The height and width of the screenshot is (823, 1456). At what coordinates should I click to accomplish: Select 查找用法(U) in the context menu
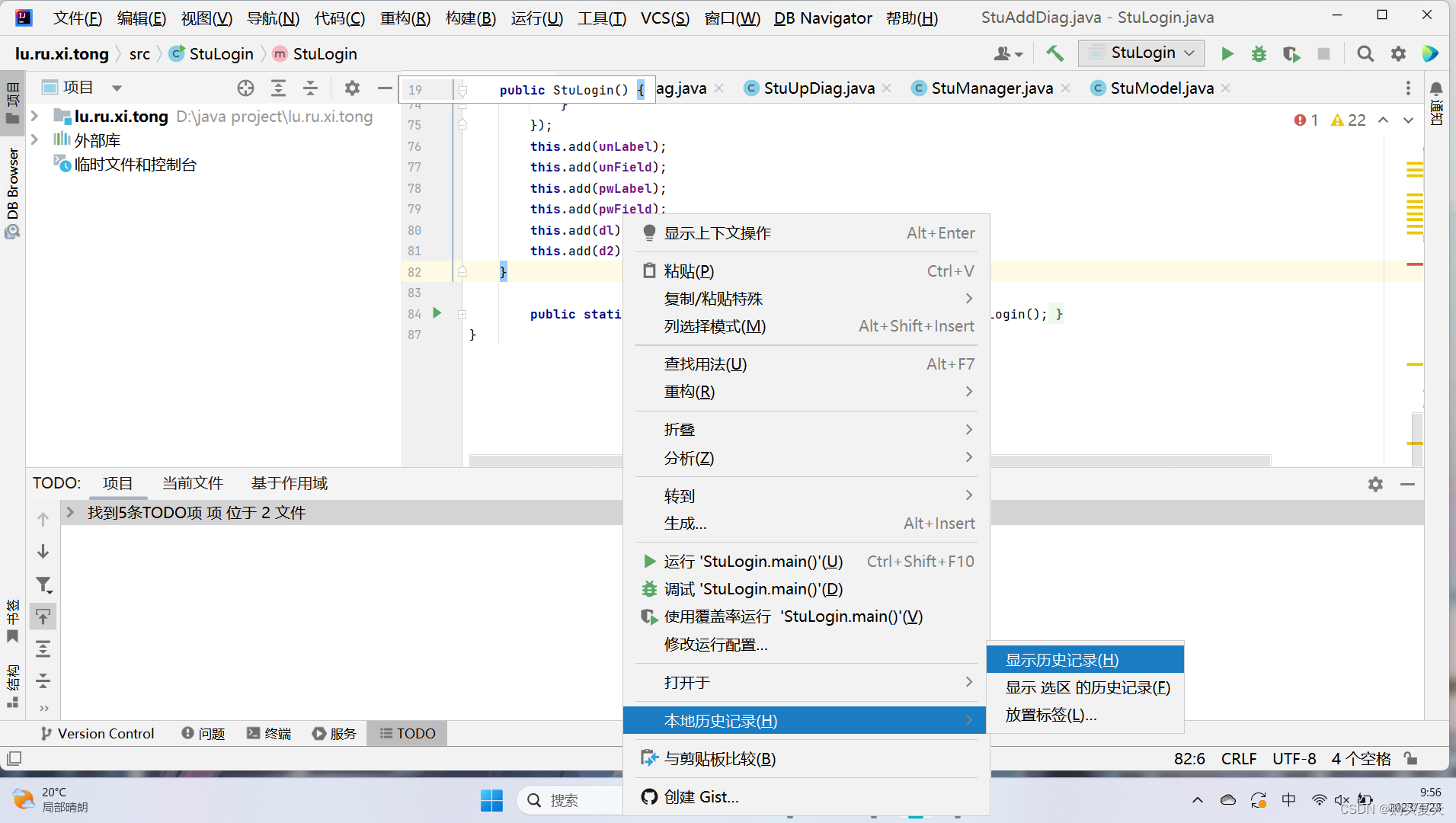click(806, 364)
